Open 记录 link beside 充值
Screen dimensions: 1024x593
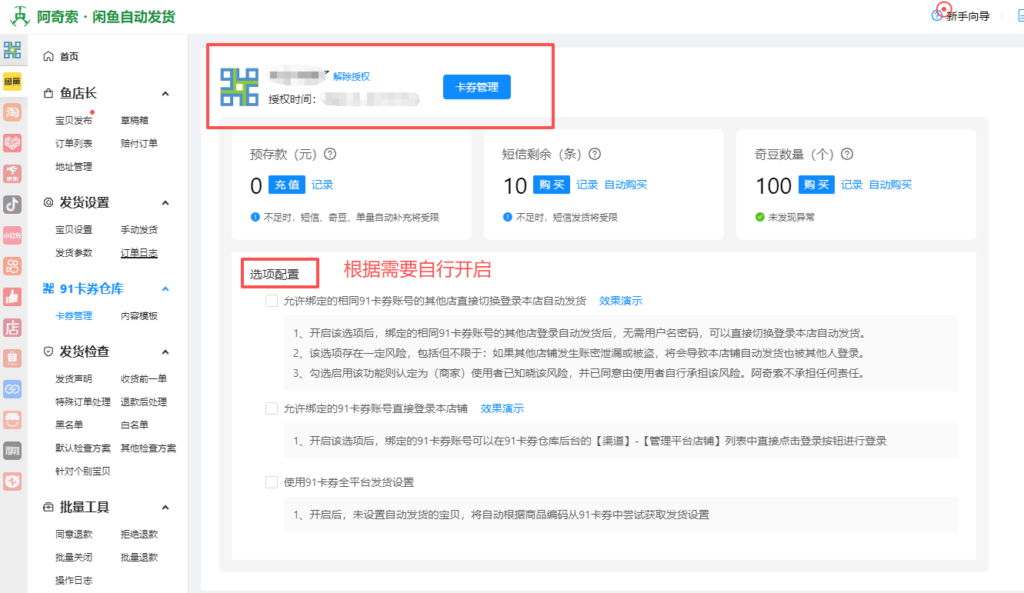[322, 185]
